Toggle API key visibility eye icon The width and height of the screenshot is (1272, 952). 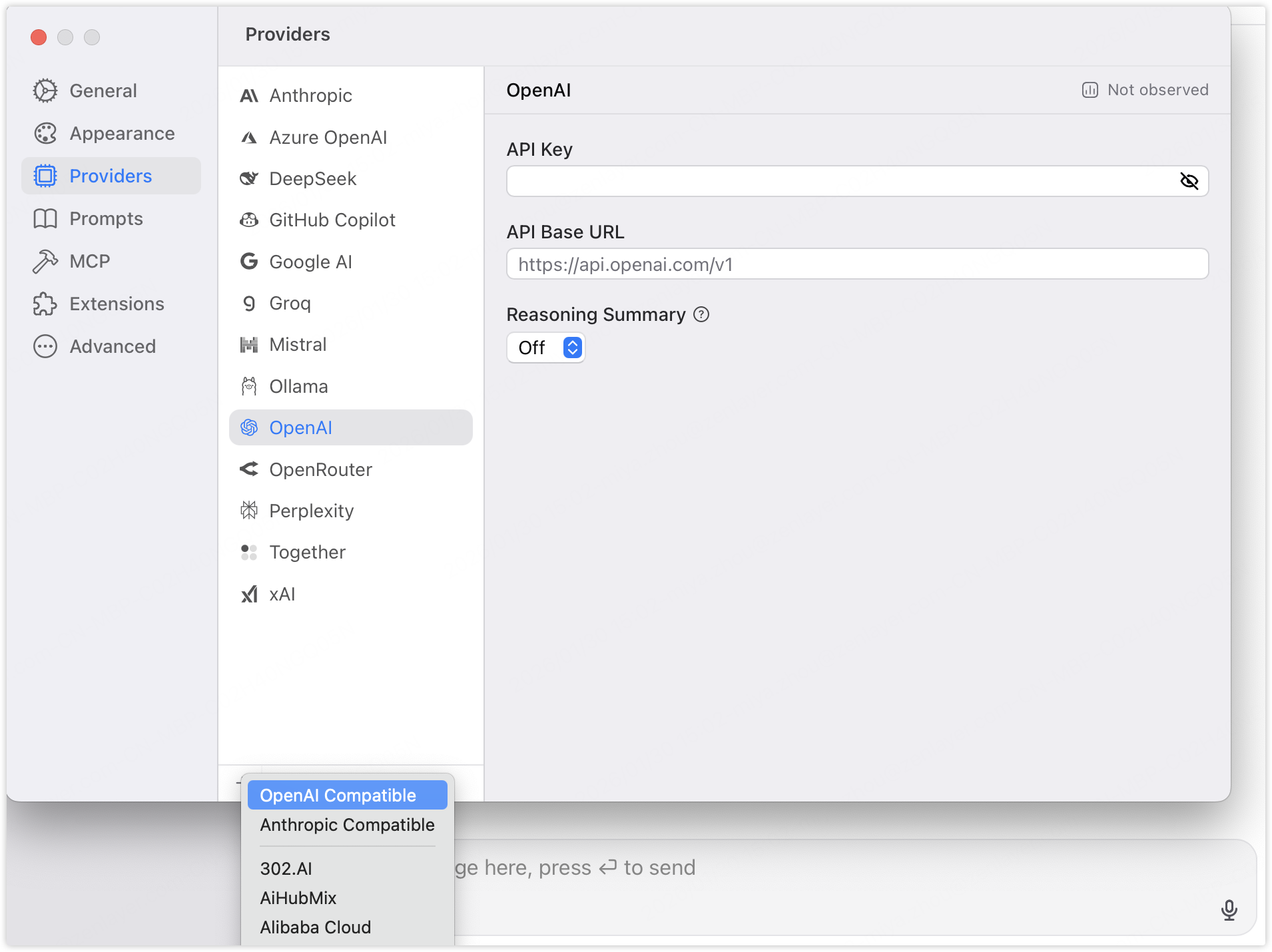[1189, 181]
